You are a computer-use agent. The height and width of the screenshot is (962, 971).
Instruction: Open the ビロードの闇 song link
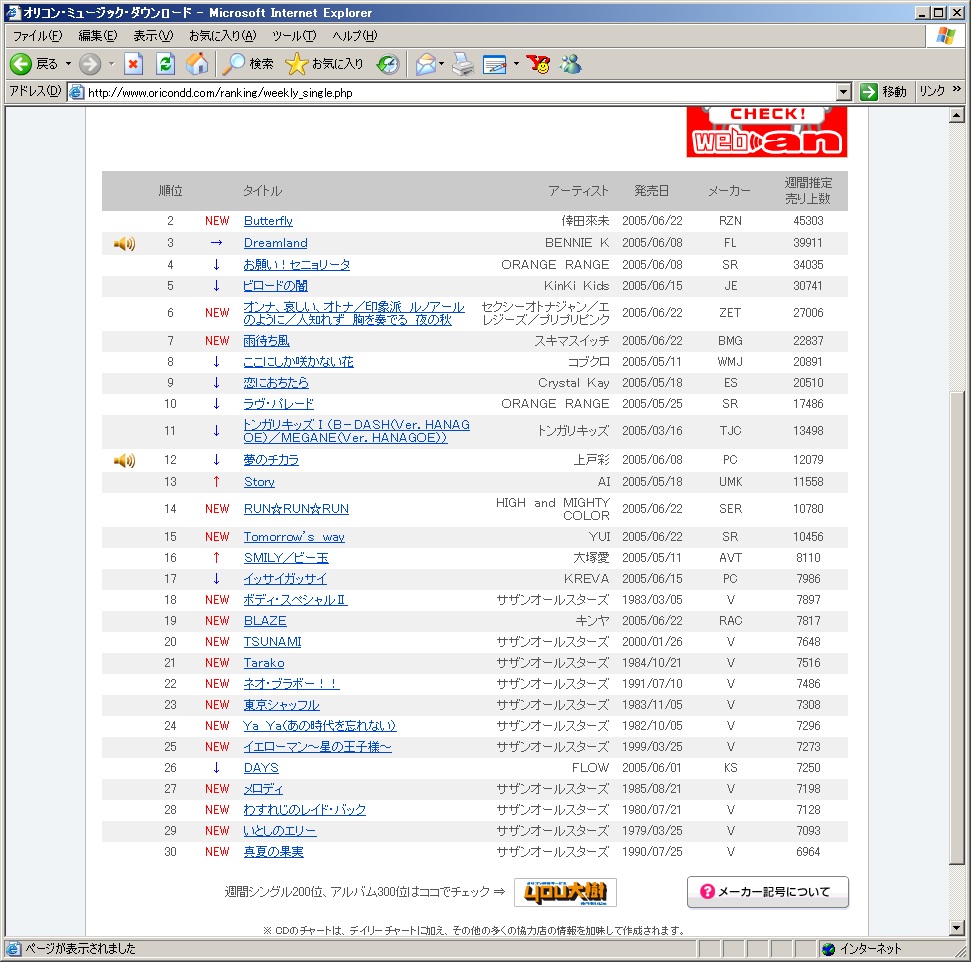tap(276, 286)
